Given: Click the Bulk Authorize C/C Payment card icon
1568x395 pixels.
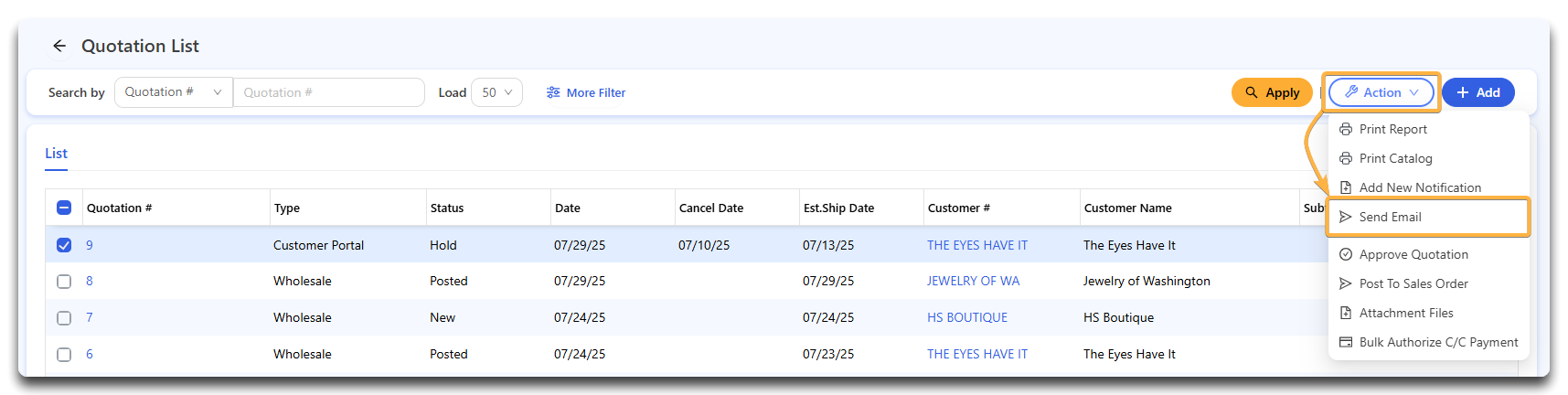Looking at the screenshot, I should 1346,342.
